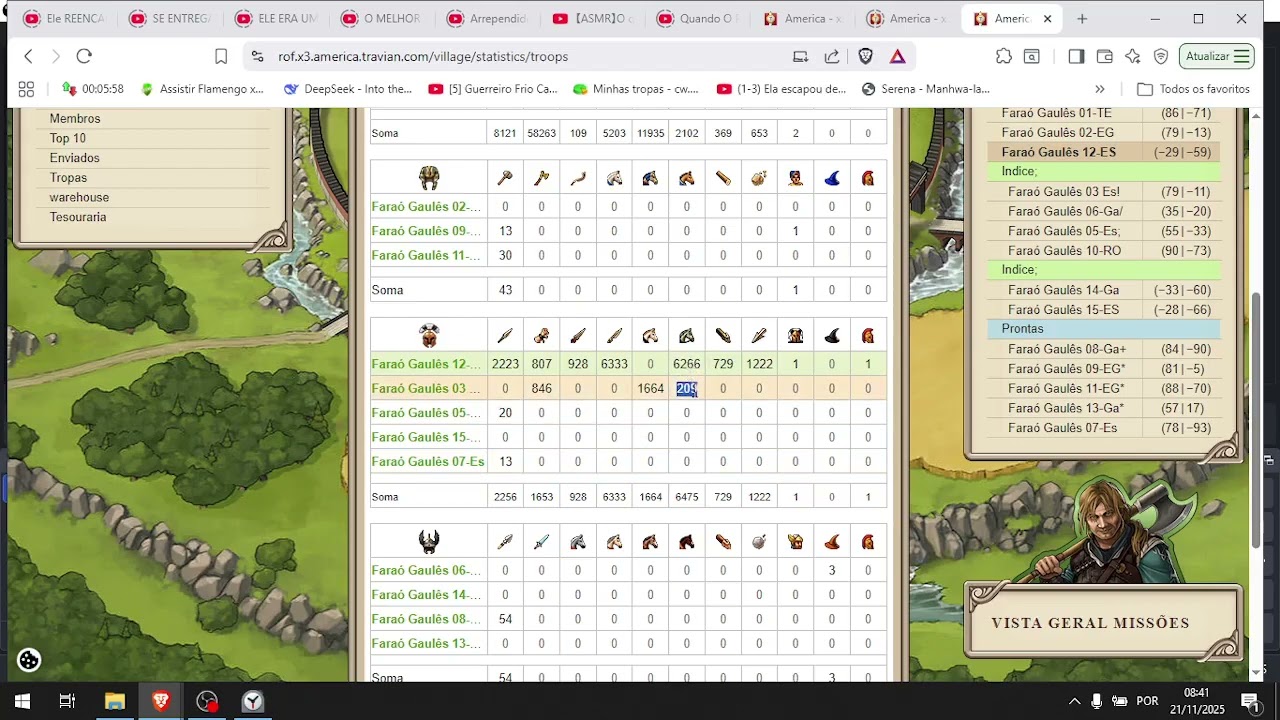Viewport: 1280px width, 720px height.
Task: Open Todos os favoritos folder
Action: coord(1193,89)
